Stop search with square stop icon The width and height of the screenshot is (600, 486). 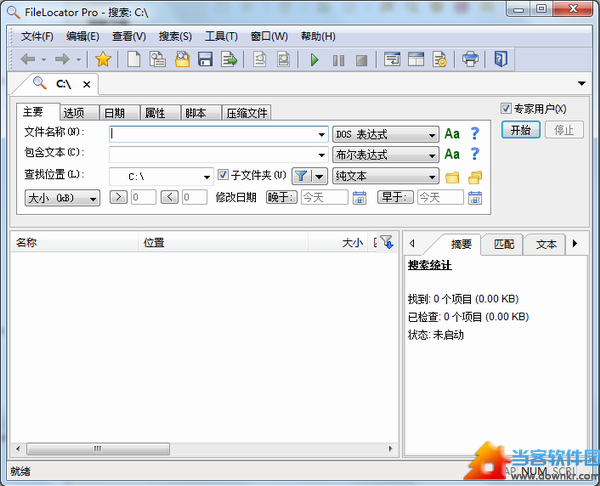362,60
